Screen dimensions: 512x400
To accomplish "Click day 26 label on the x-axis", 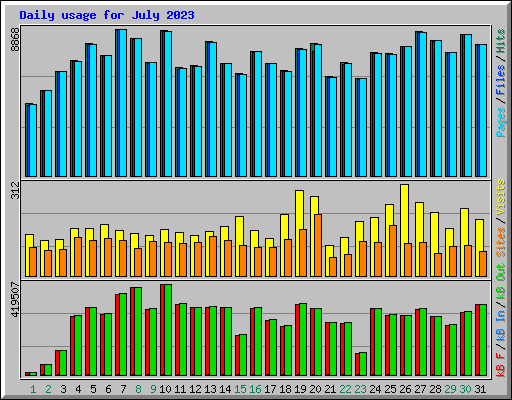I will pos(405,389).
